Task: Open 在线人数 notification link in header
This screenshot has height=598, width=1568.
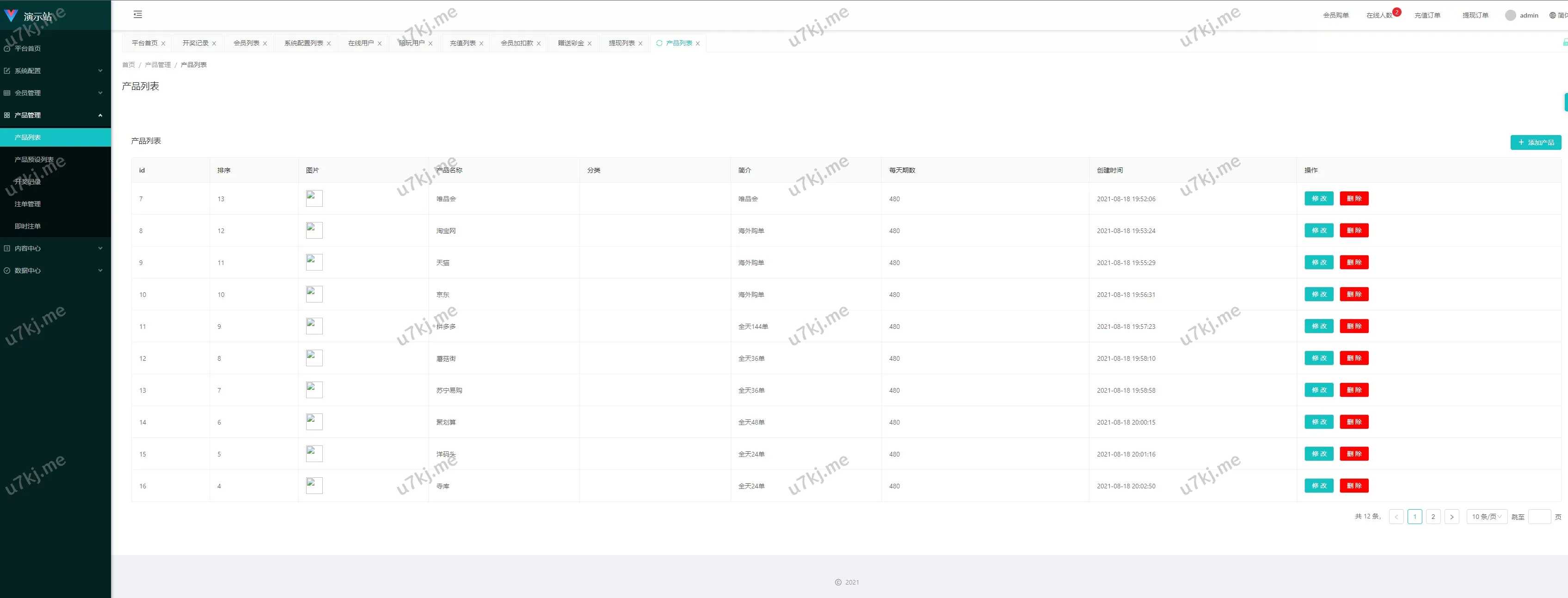Action: (1379, 15)
